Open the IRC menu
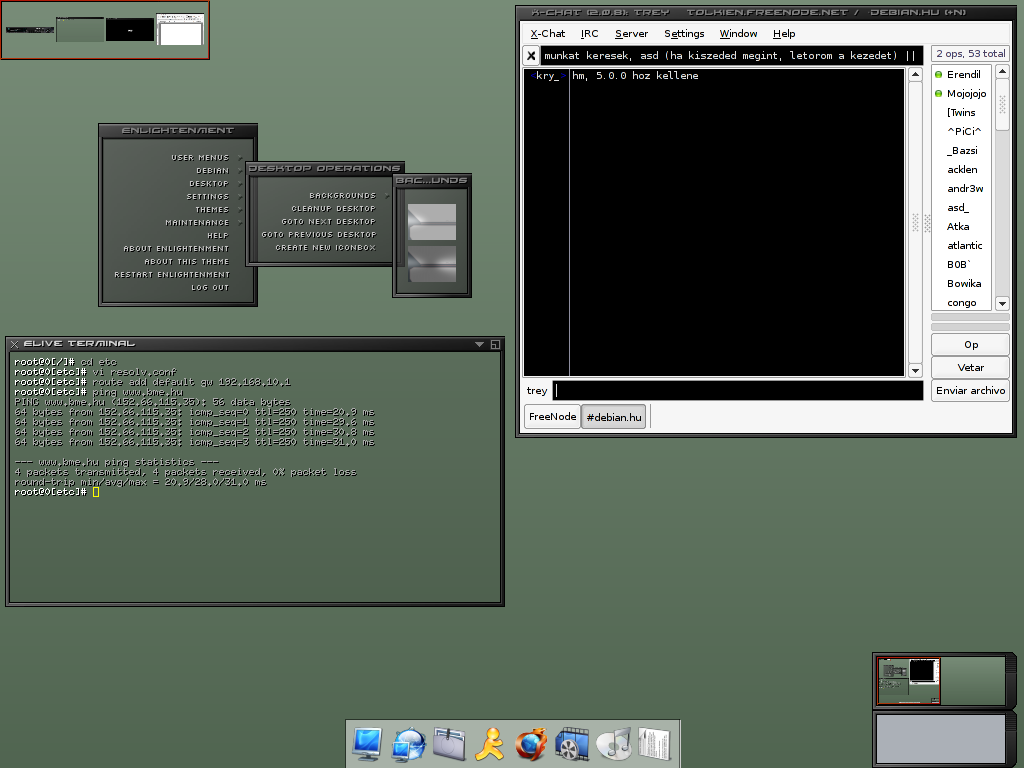Image resolution: width=1024 pixels, height=768 pixels. [x=589, y=33]
